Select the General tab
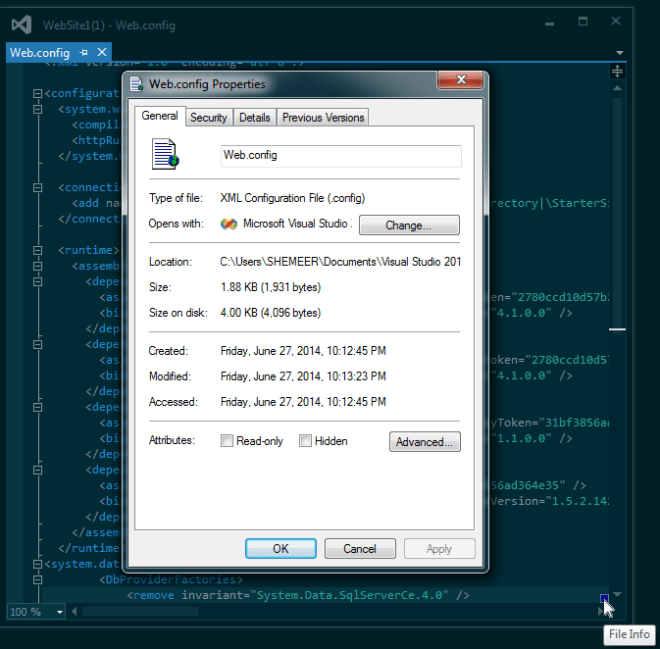This screenshot has height=649, width=660. pos(160,116)
